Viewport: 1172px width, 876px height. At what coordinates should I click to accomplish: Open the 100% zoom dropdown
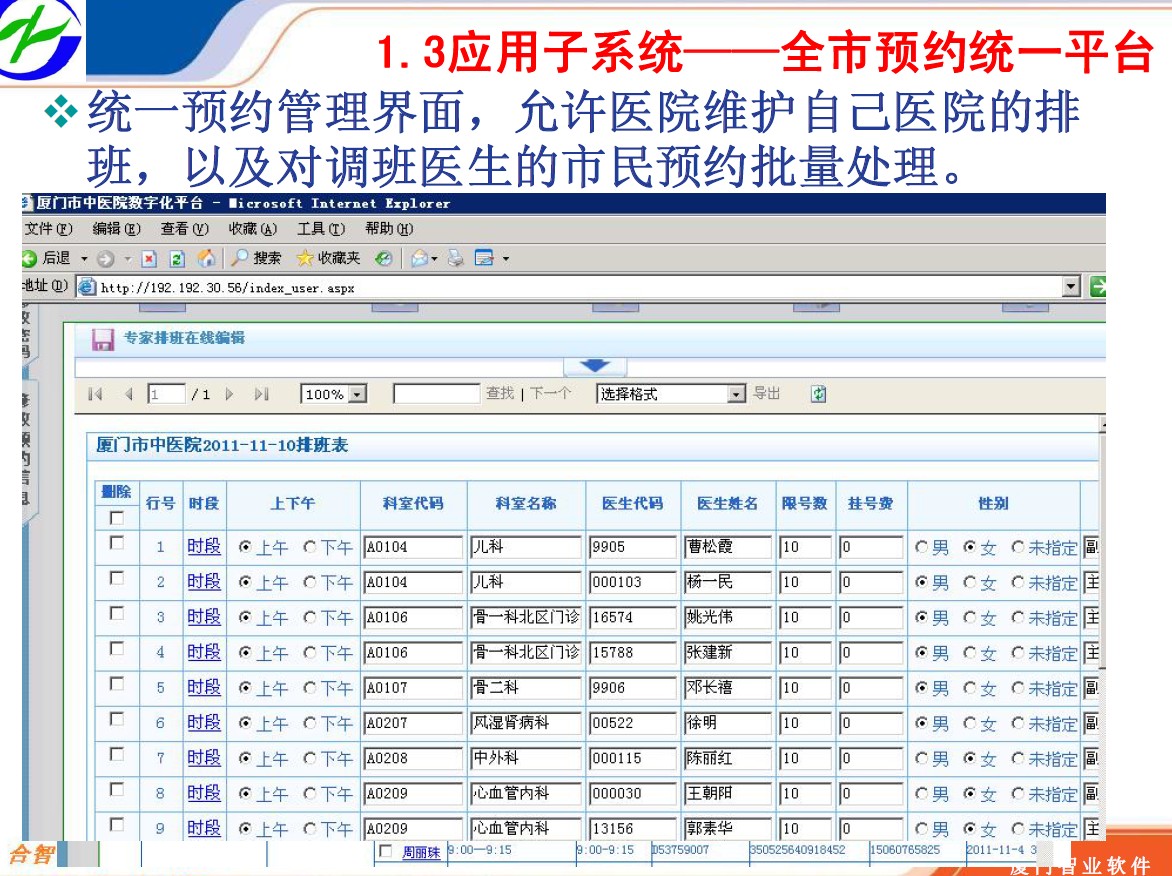coord(357,395)
